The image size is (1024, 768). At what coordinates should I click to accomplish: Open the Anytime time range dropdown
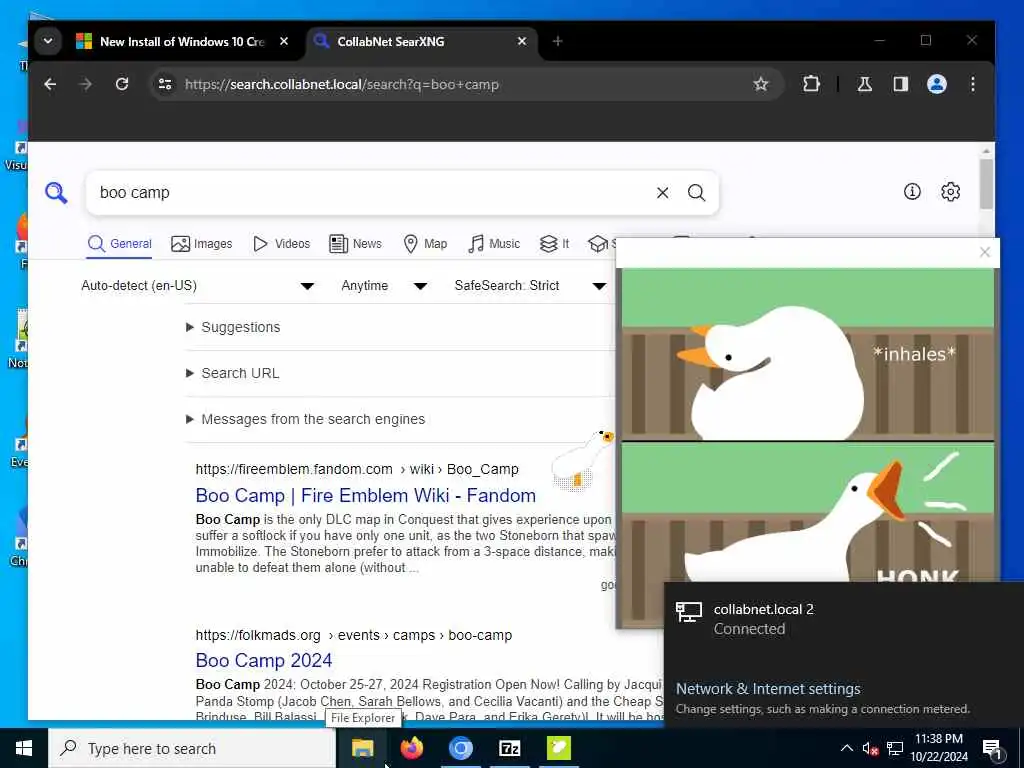[x=384, y=285]
